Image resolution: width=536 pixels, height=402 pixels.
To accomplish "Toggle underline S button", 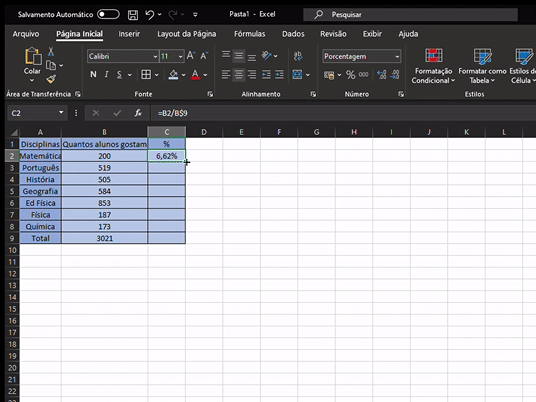I will pyautogui.click(x=119, y=75).
